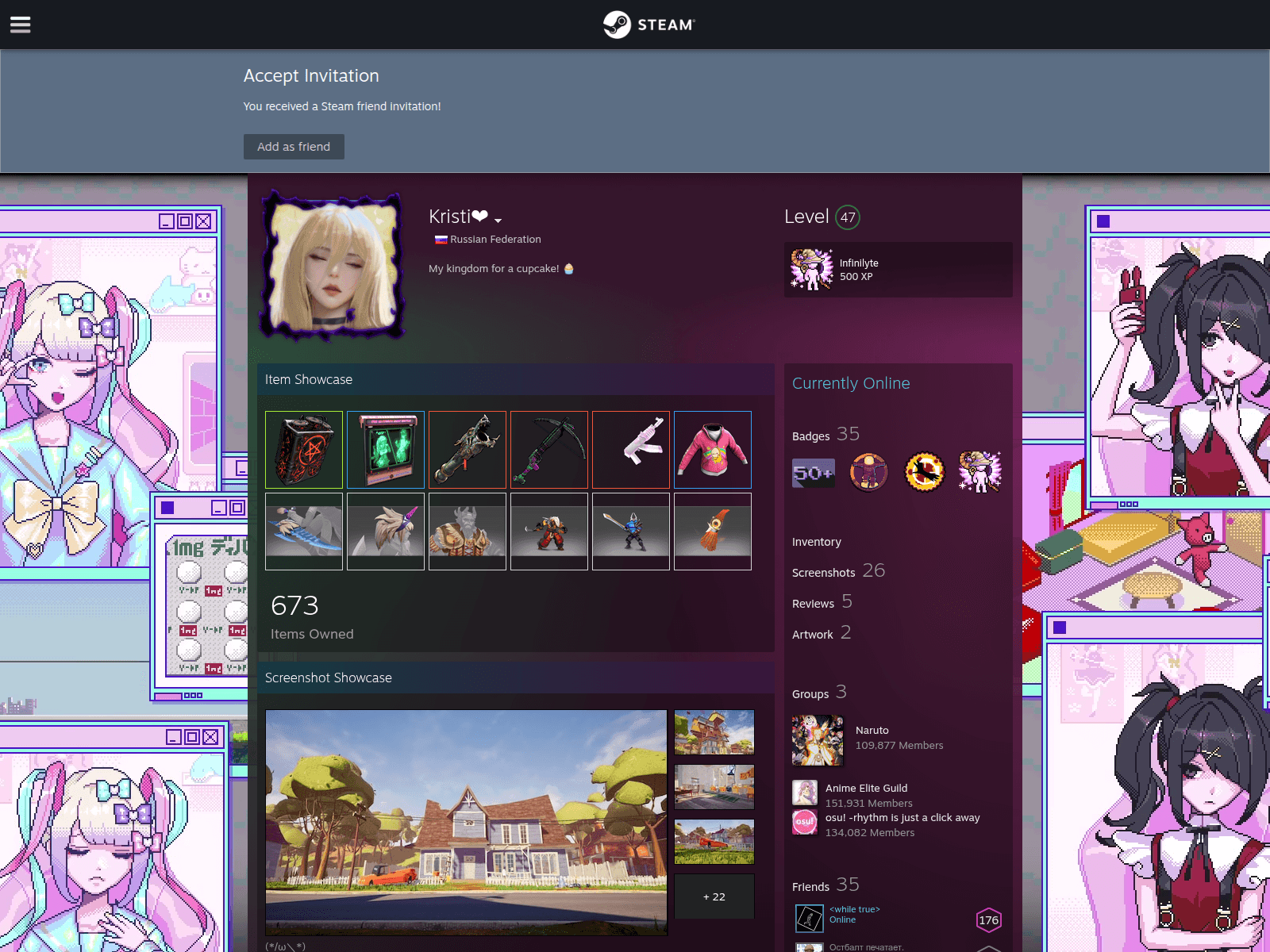
Task: Select the item with the purple horn
Action: coord(386,532)
